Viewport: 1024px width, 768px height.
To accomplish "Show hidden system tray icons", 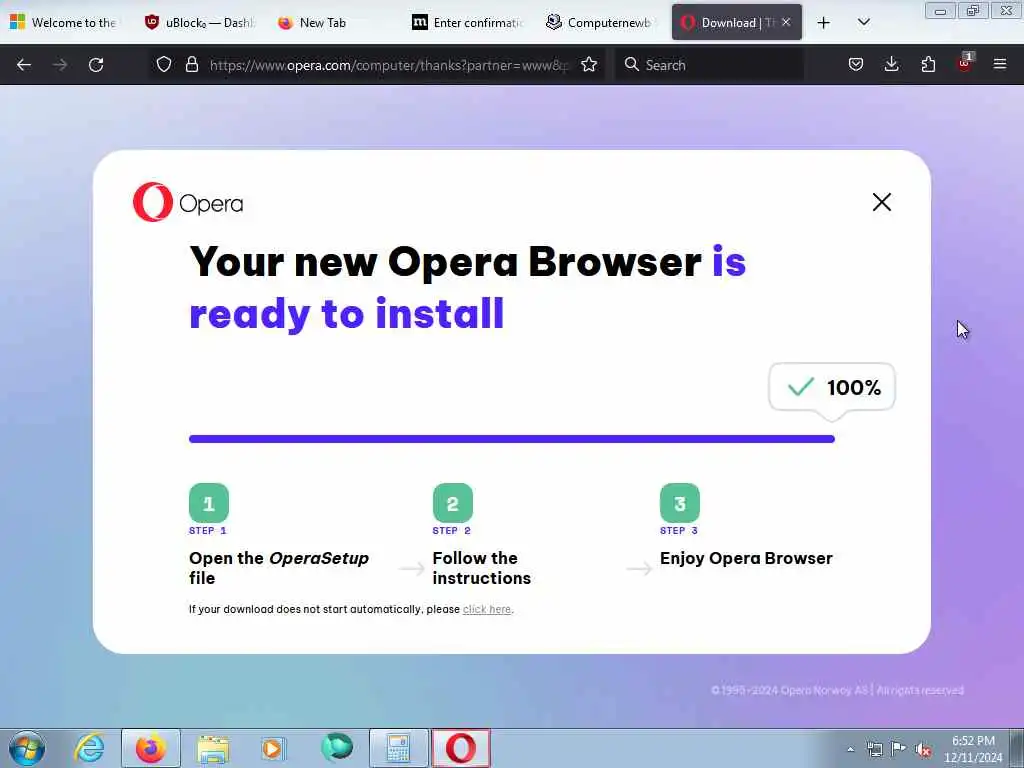I will pyautogui.click(x=850, y=749).
